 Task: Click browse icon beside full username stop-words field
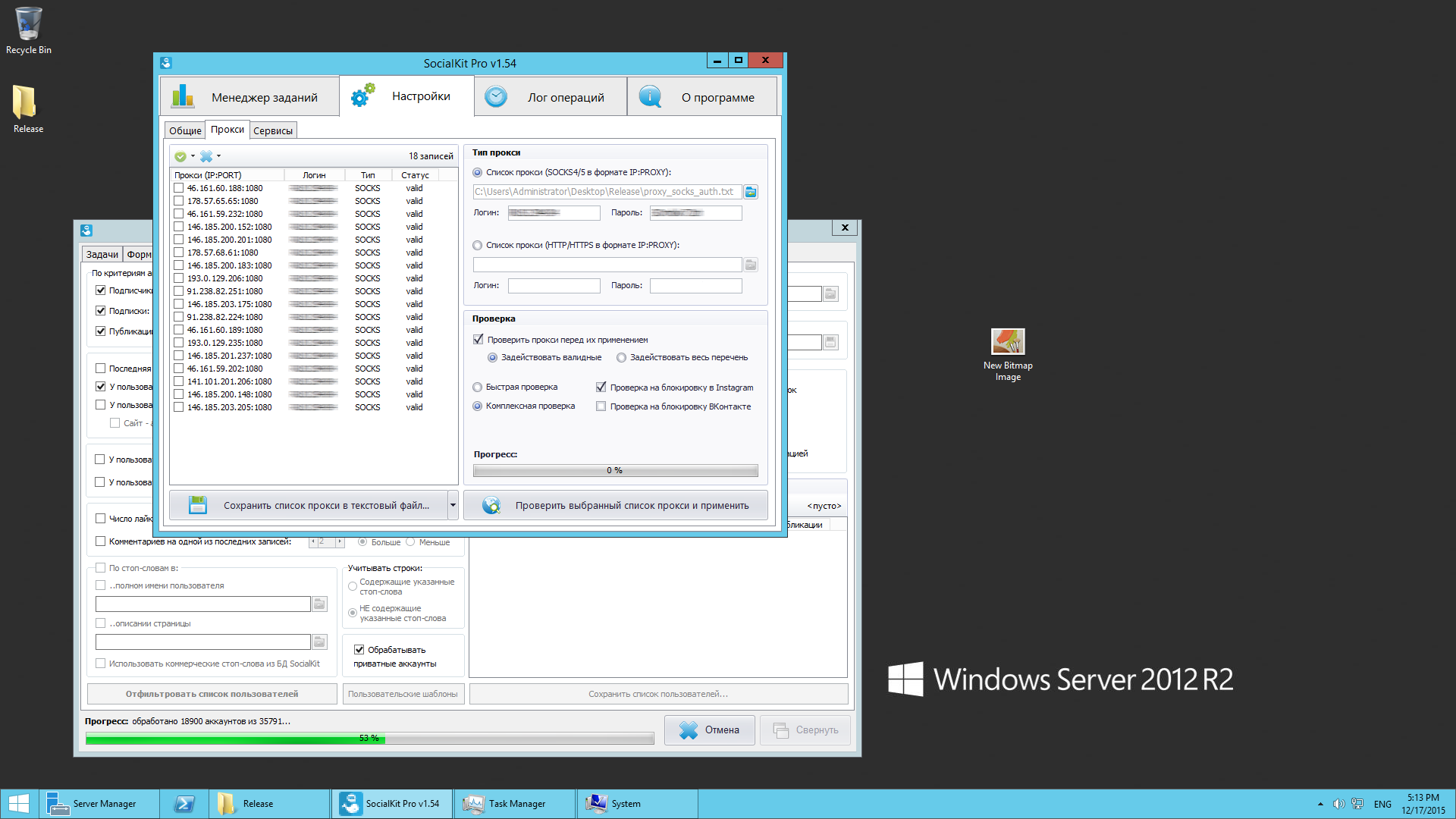[320, 604]
